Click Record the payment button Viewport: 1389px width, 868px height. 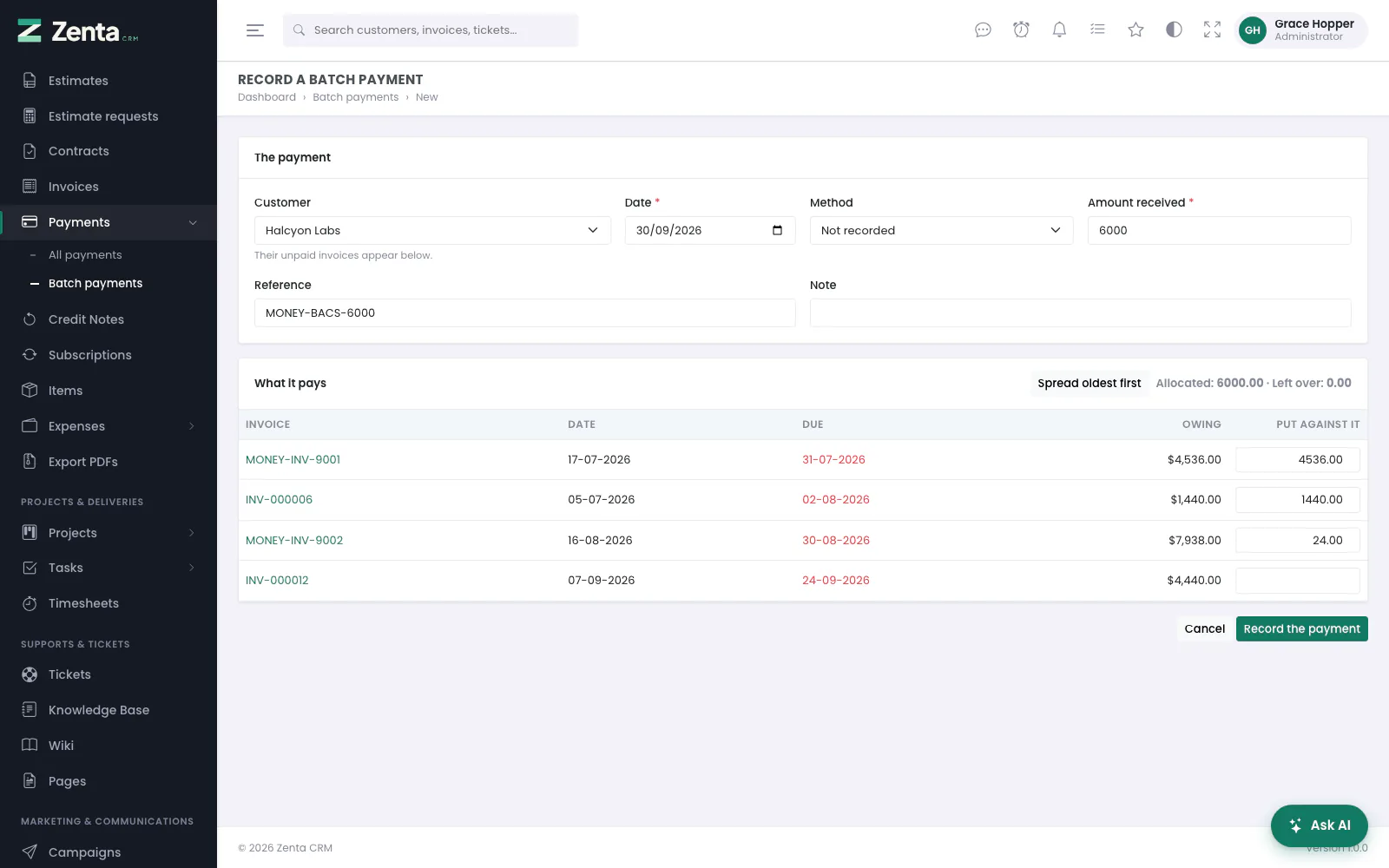(x=1301, y=629)
